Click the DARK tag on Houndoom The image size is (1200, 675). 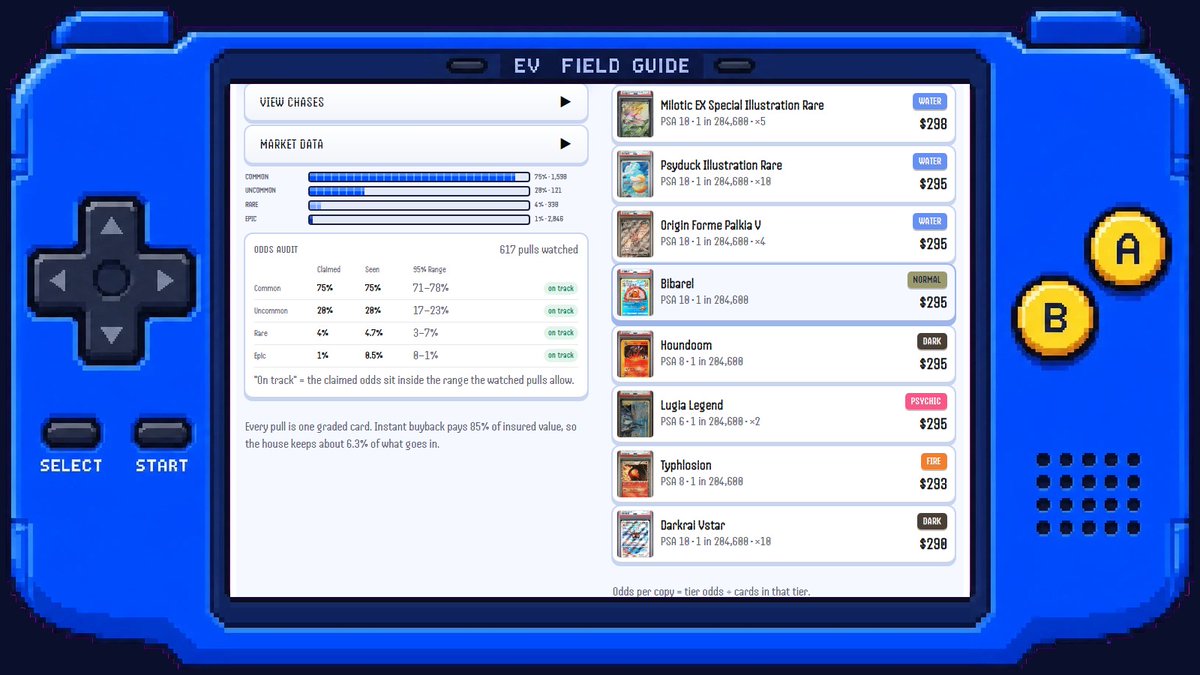pyautogui.click(x=932, y=341)
